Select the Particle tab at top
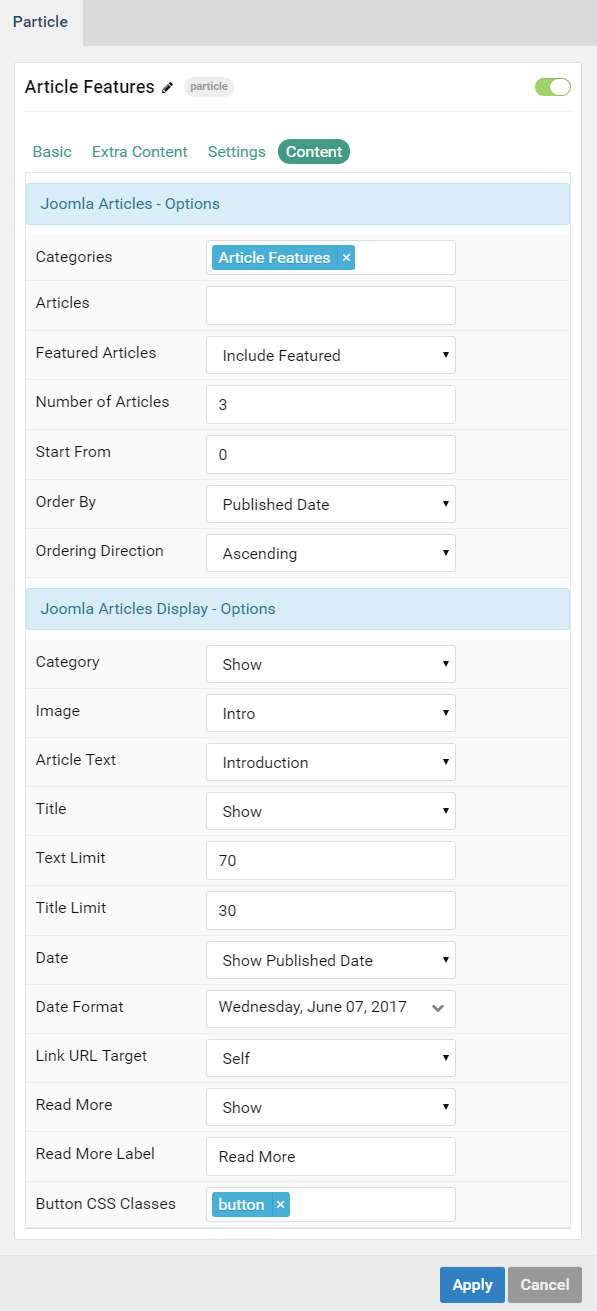Viewport: 597px width, 1311px height. point(41,22)
